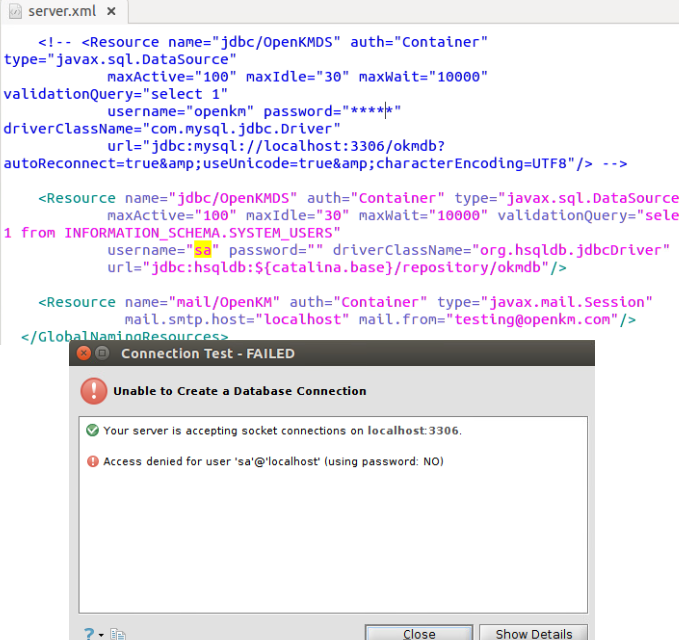Click the green checkmark status icon
The width and height of the screenshot is (679, 640).
[x=92, y=430]
